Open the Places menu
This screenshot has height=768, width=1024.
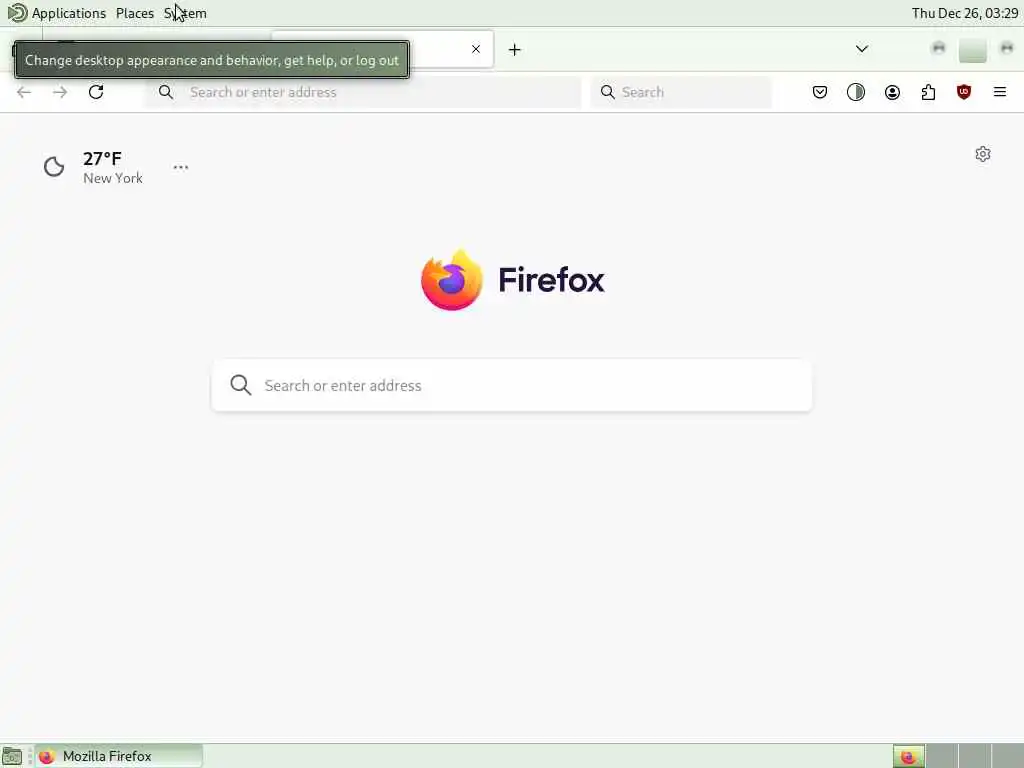(135, 13)
